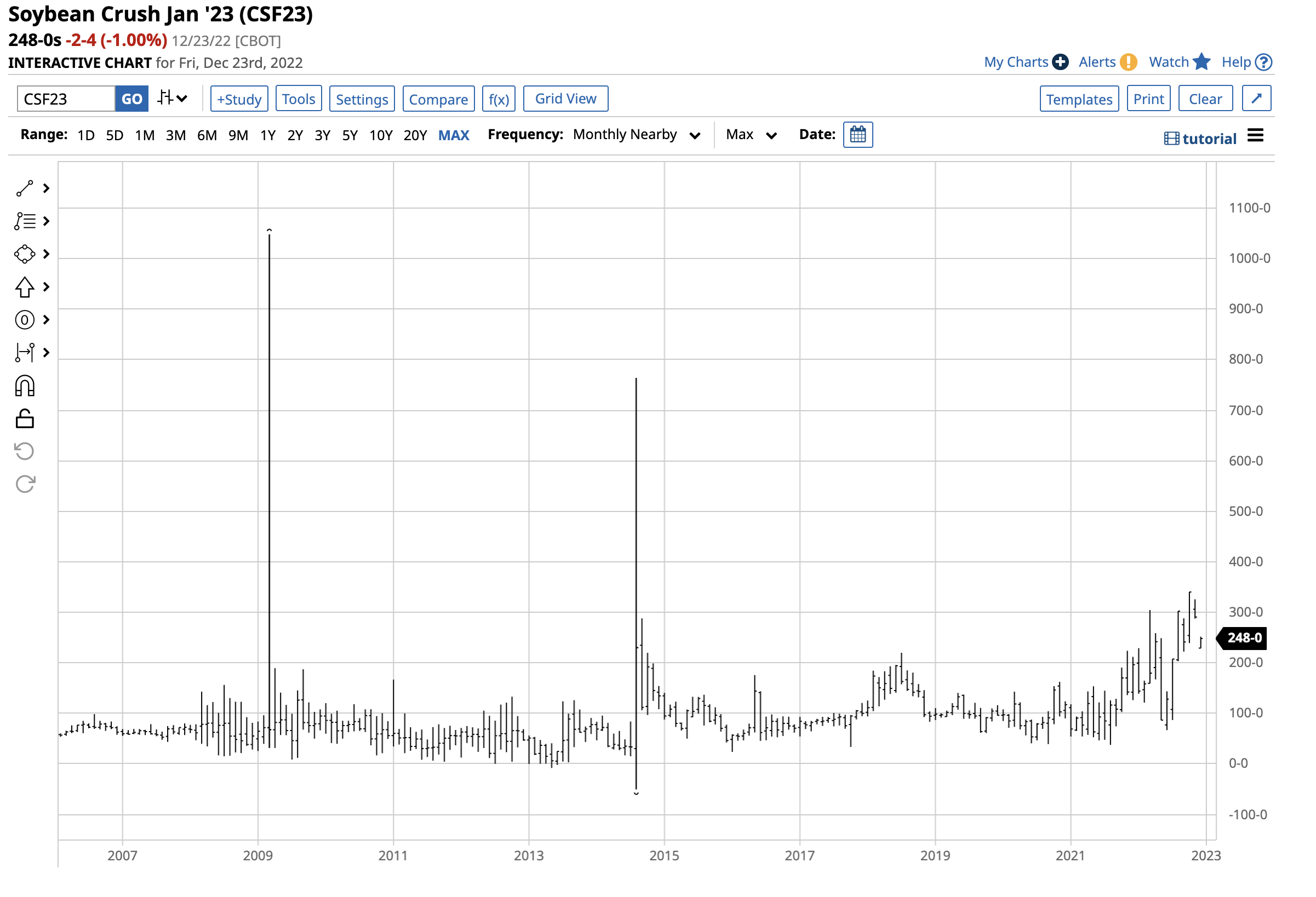Select the line drawing tool icon
The image size is (1316, 897).
point(24,188)
